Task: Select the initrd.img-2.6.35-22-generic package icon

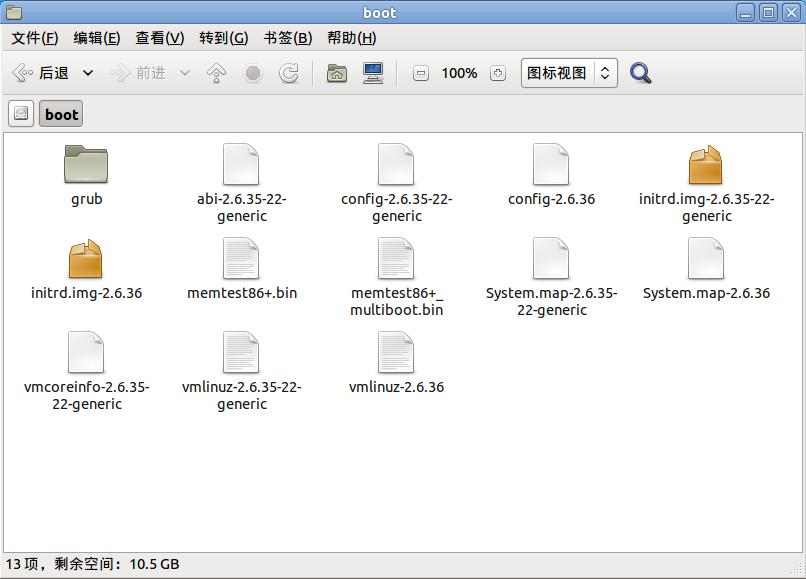Action: 706,165
